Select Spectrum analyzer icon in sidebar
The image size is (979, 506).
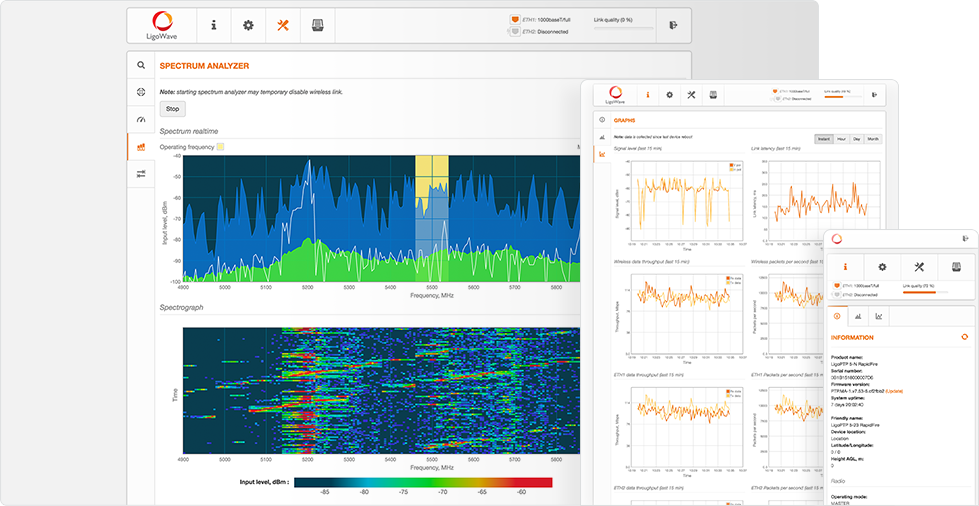click(x=141, y=147)
